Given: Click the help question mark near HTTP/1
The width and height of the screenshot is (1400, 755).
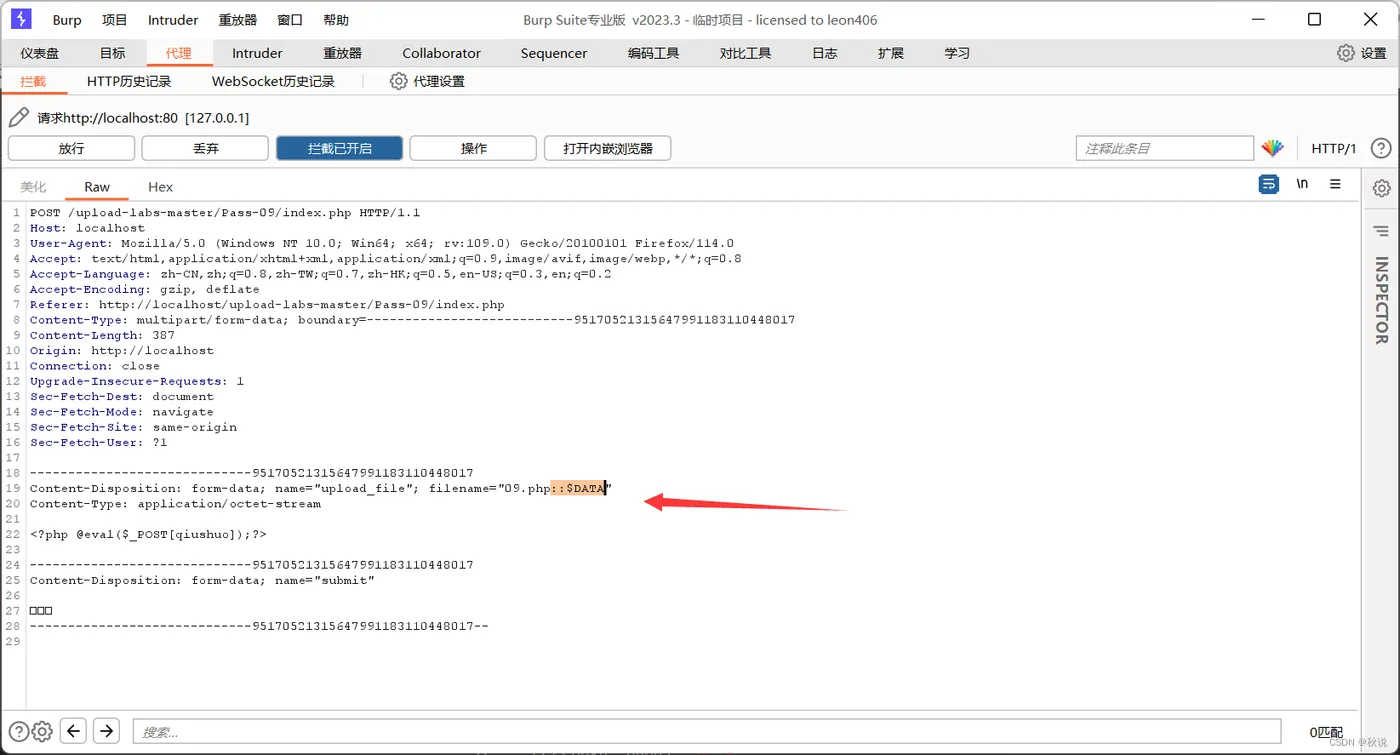Looking at the screenshot, I should (x=1381, y=148).
